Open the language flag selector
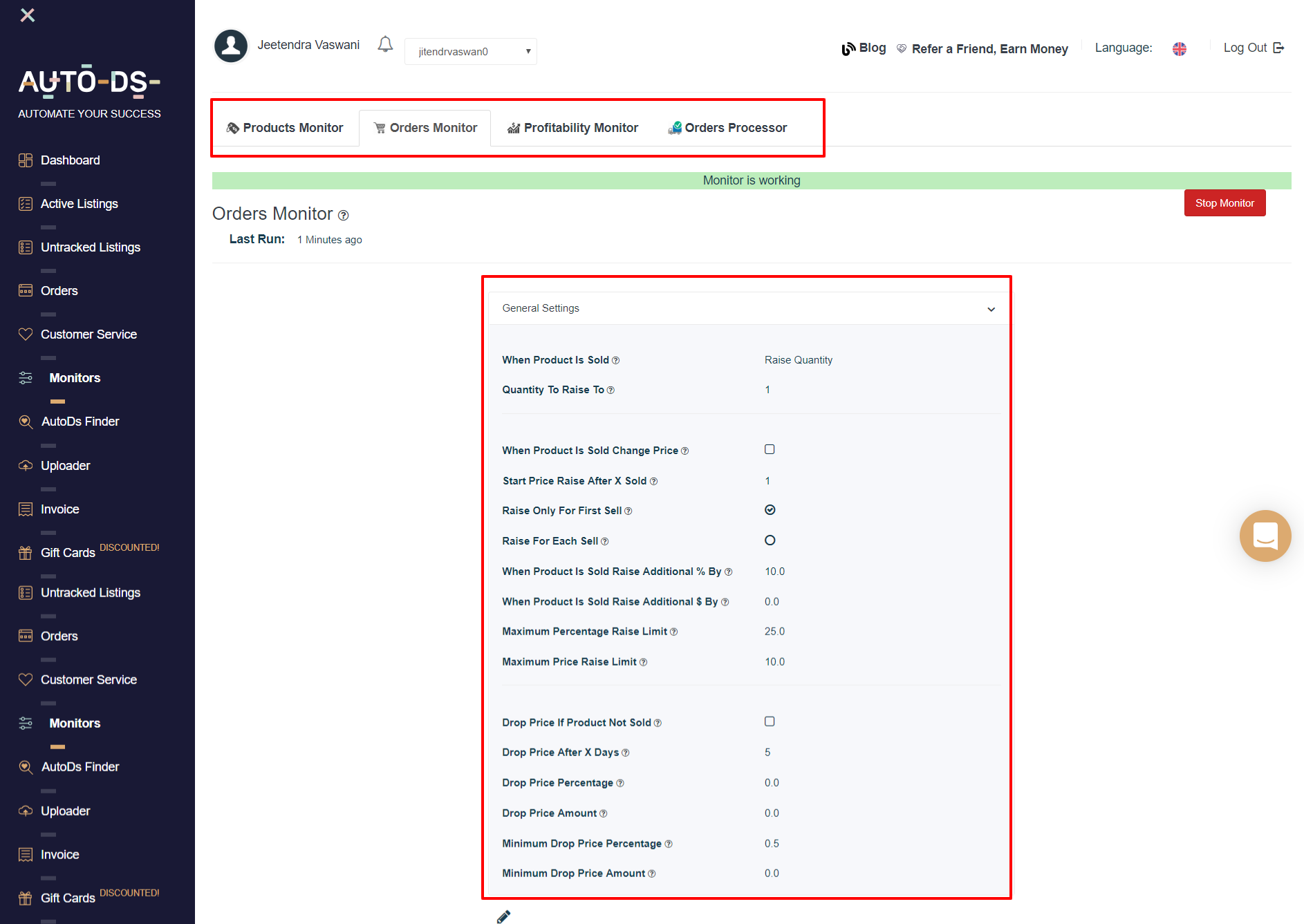1304x924 pixels. 1180,48
